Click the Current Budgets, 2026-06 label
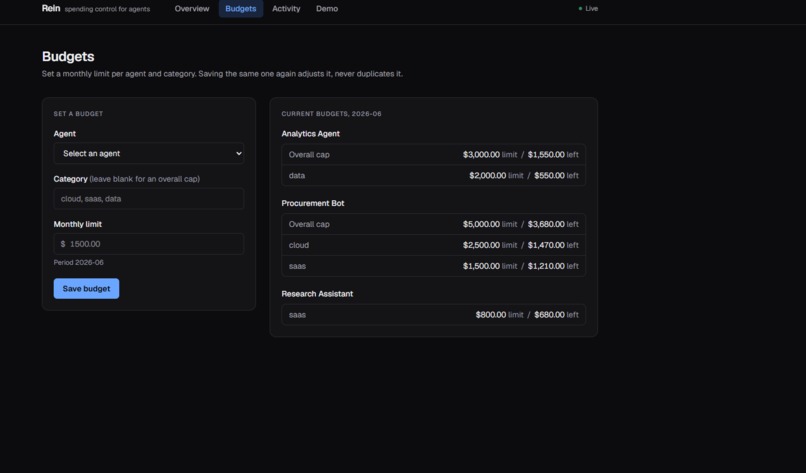Viewport: 806px width, 473px height. pyautogui.click(x=332, y=114)
